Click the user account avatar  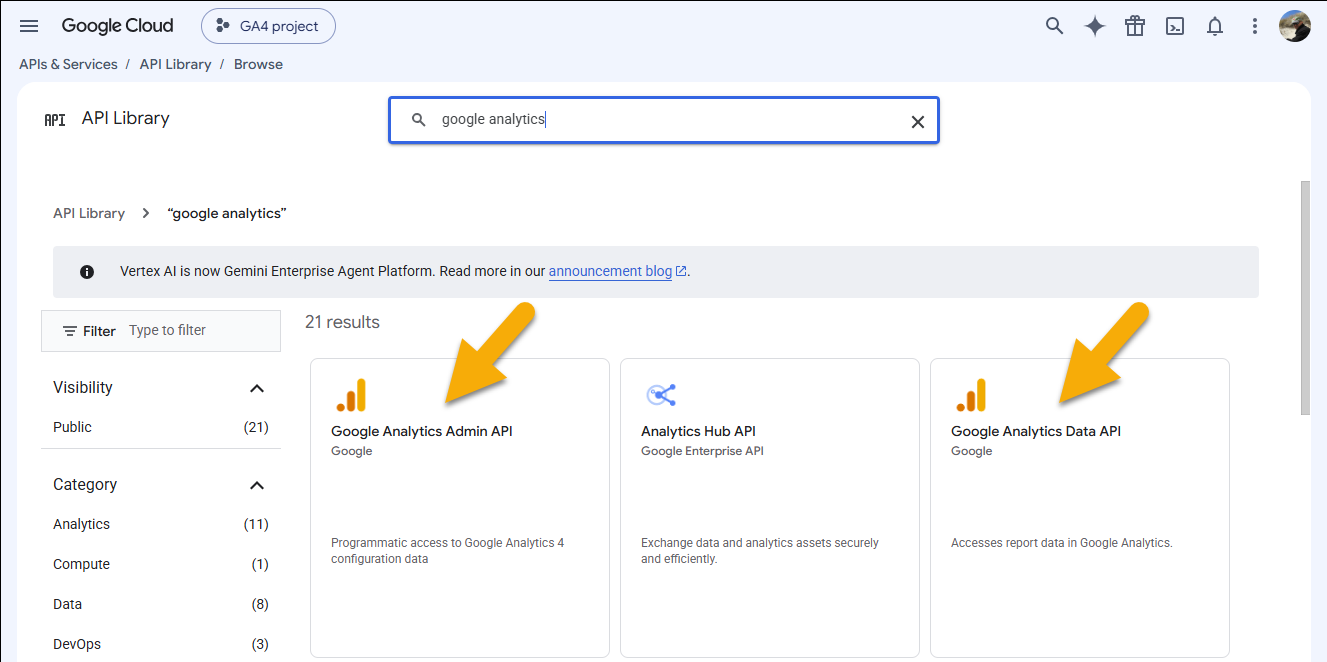[1295, 26]
